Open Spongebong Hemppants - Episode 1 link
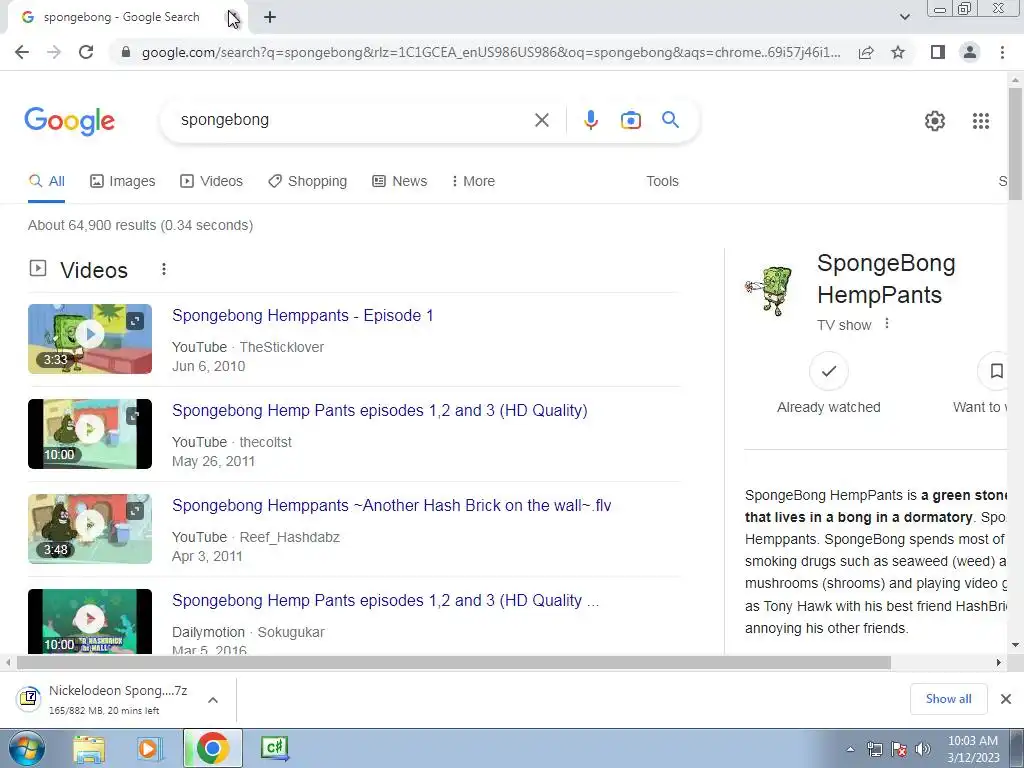This screenshot has width=1024, height=768. (x=302, y=315)
